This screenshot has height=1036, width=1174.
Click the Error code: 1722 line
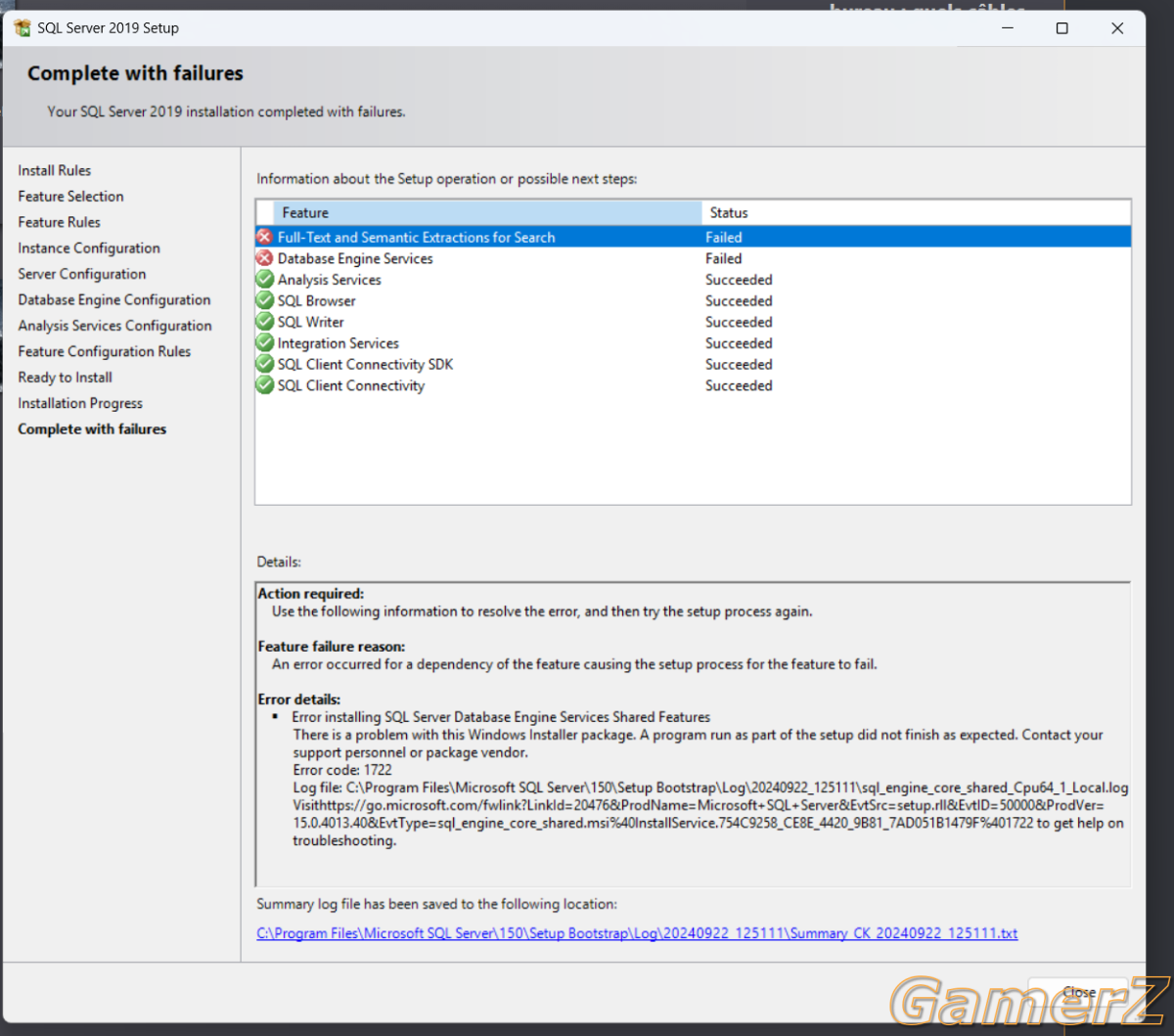[342, 770]
